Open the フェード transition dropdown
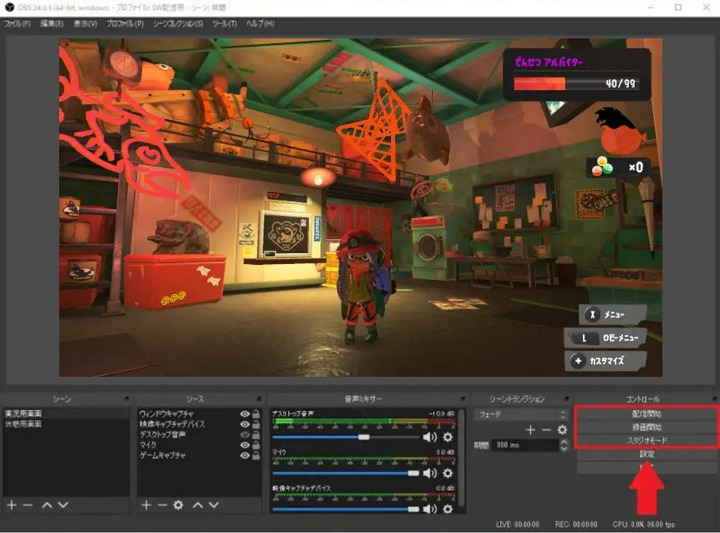Image resolution: width=720 pixels, height=533 pixels. (x=522, y=415)
